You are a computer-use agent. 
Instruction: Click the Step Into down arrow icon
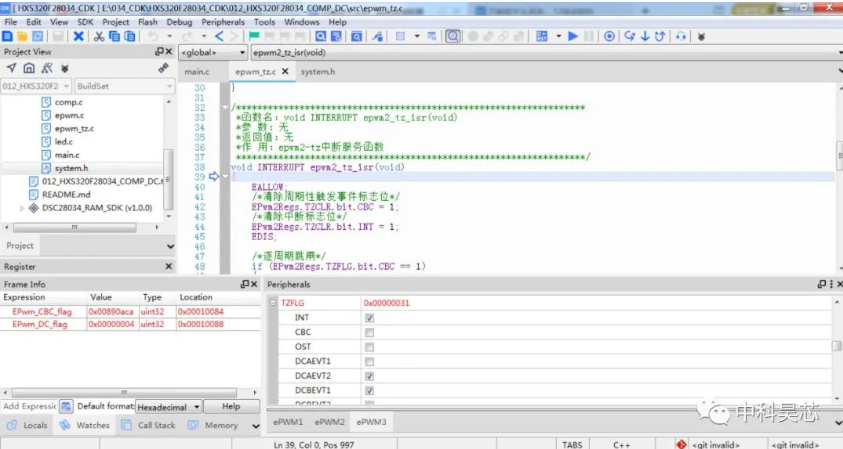[x=645, y=36]
